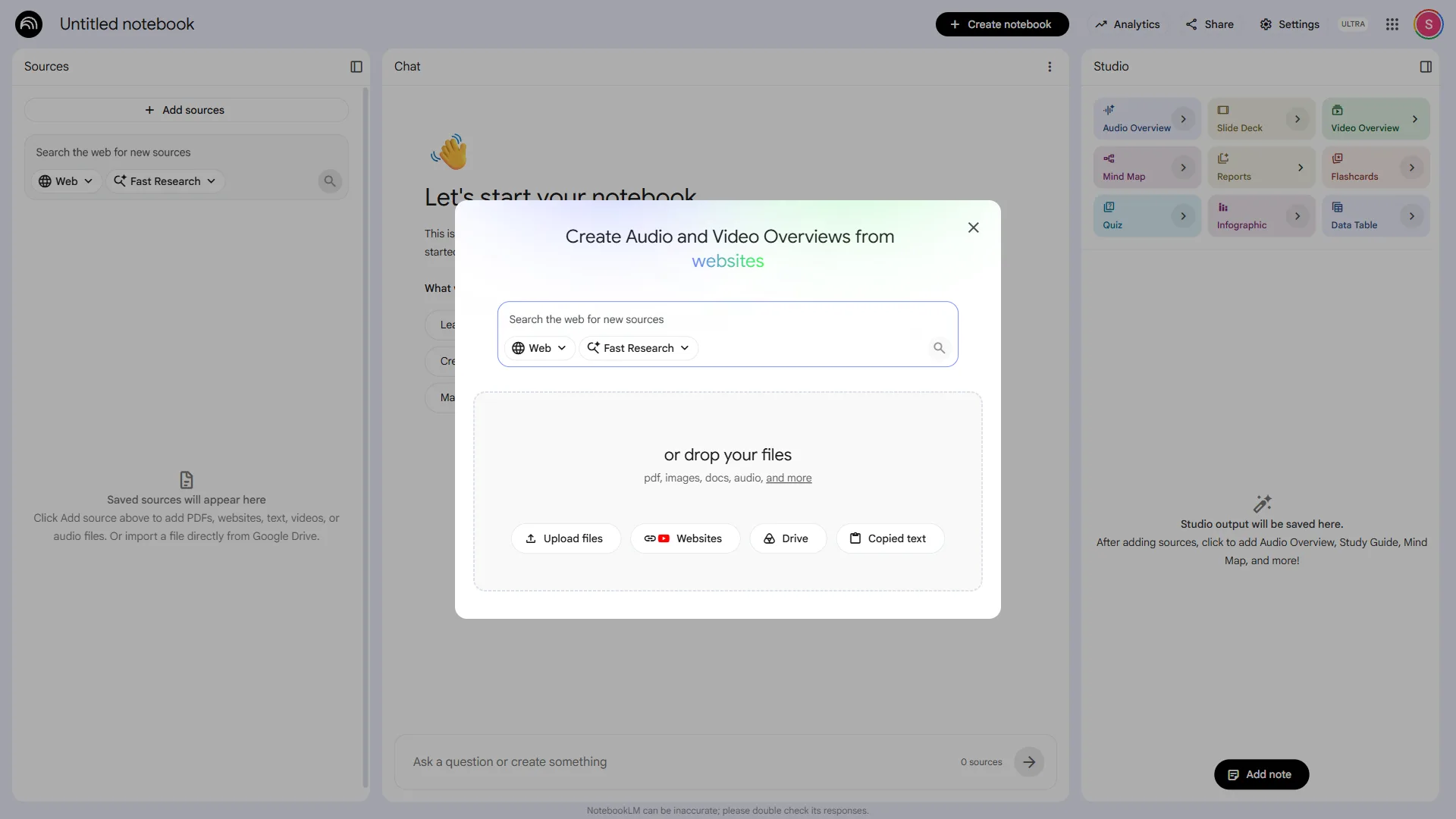The height and width of the screenshot is (819, 1456).
Task: Open Web dropdown in Sources panel
Action: pyautogui.click(x=66, y=181)
